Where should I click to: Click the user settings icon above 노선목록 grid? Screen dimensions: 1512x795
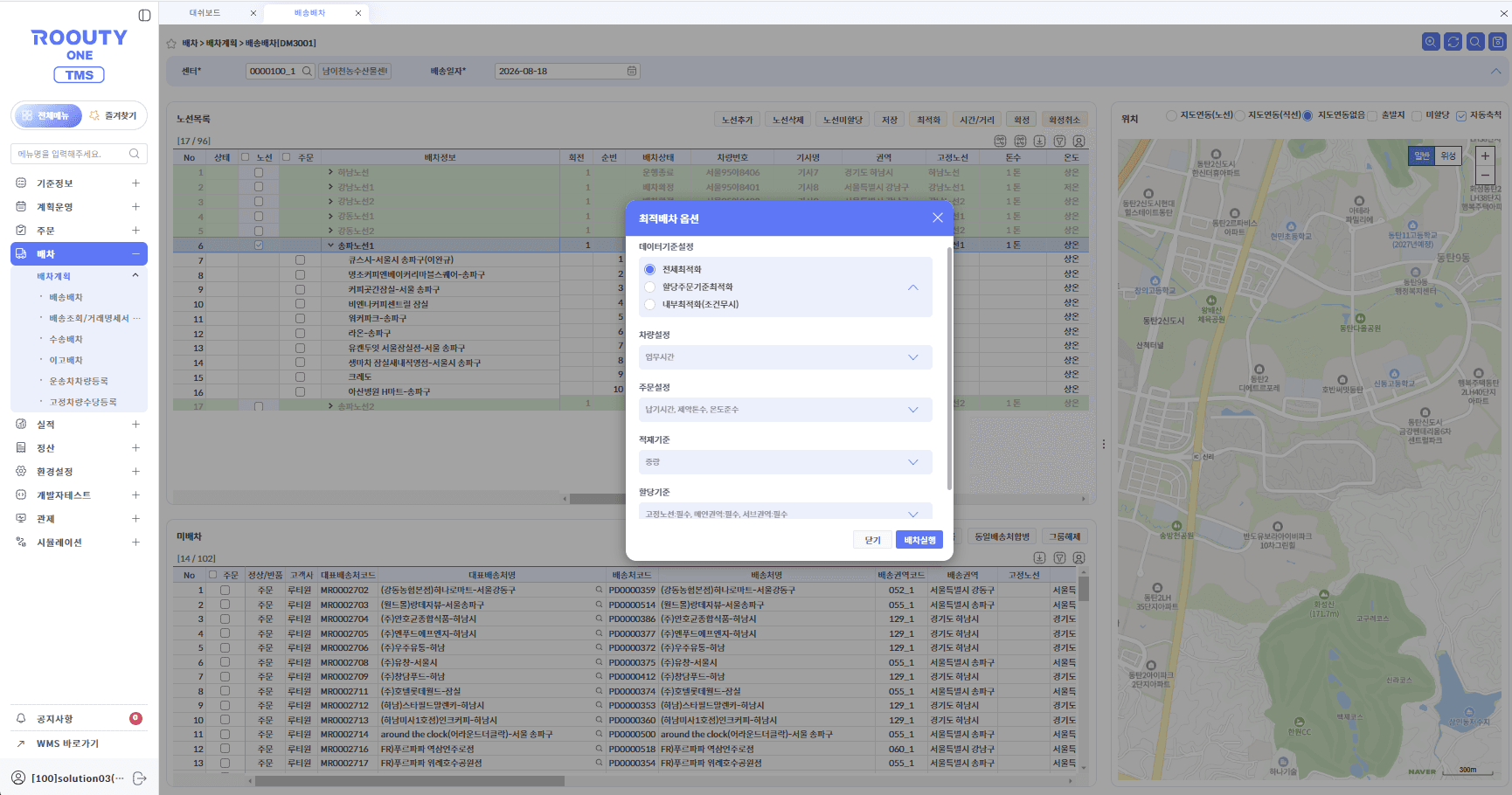pos(1079,141)
